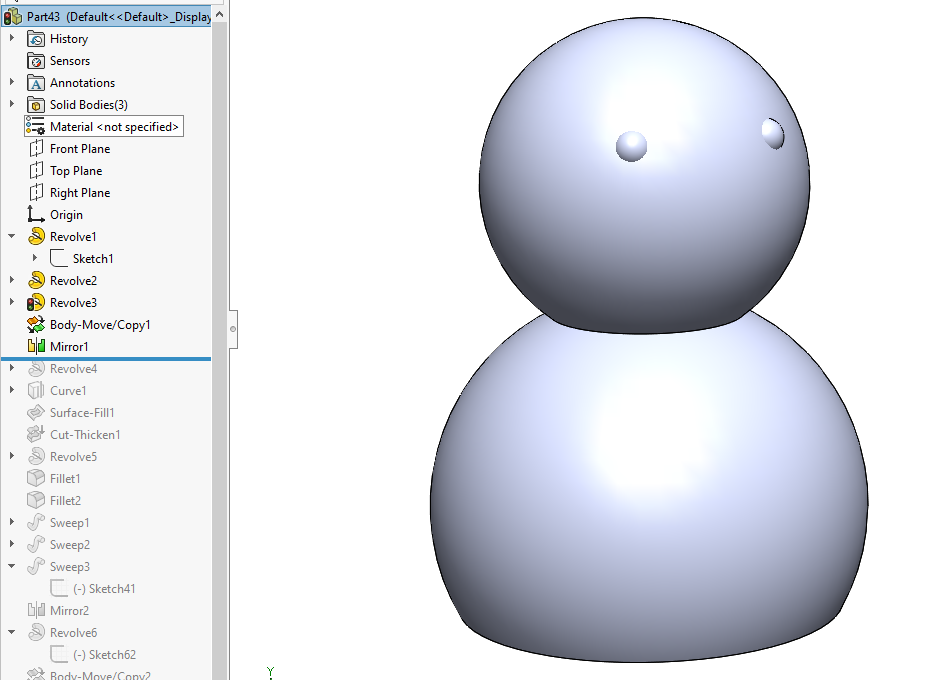Click the Front Plane icon

pyautogui.click(x=36, y=149)
